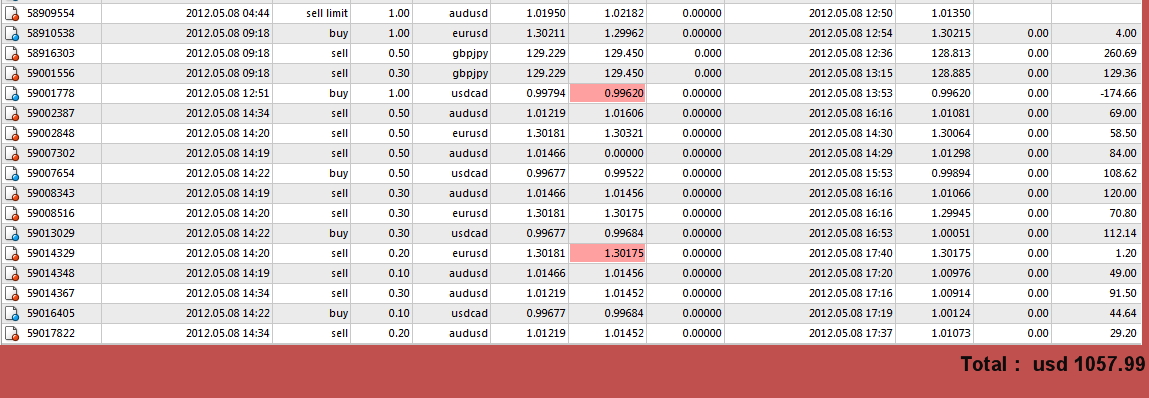
Task: Click the order icon beside ticket 59007302
Action: click(x=12, y=153)
